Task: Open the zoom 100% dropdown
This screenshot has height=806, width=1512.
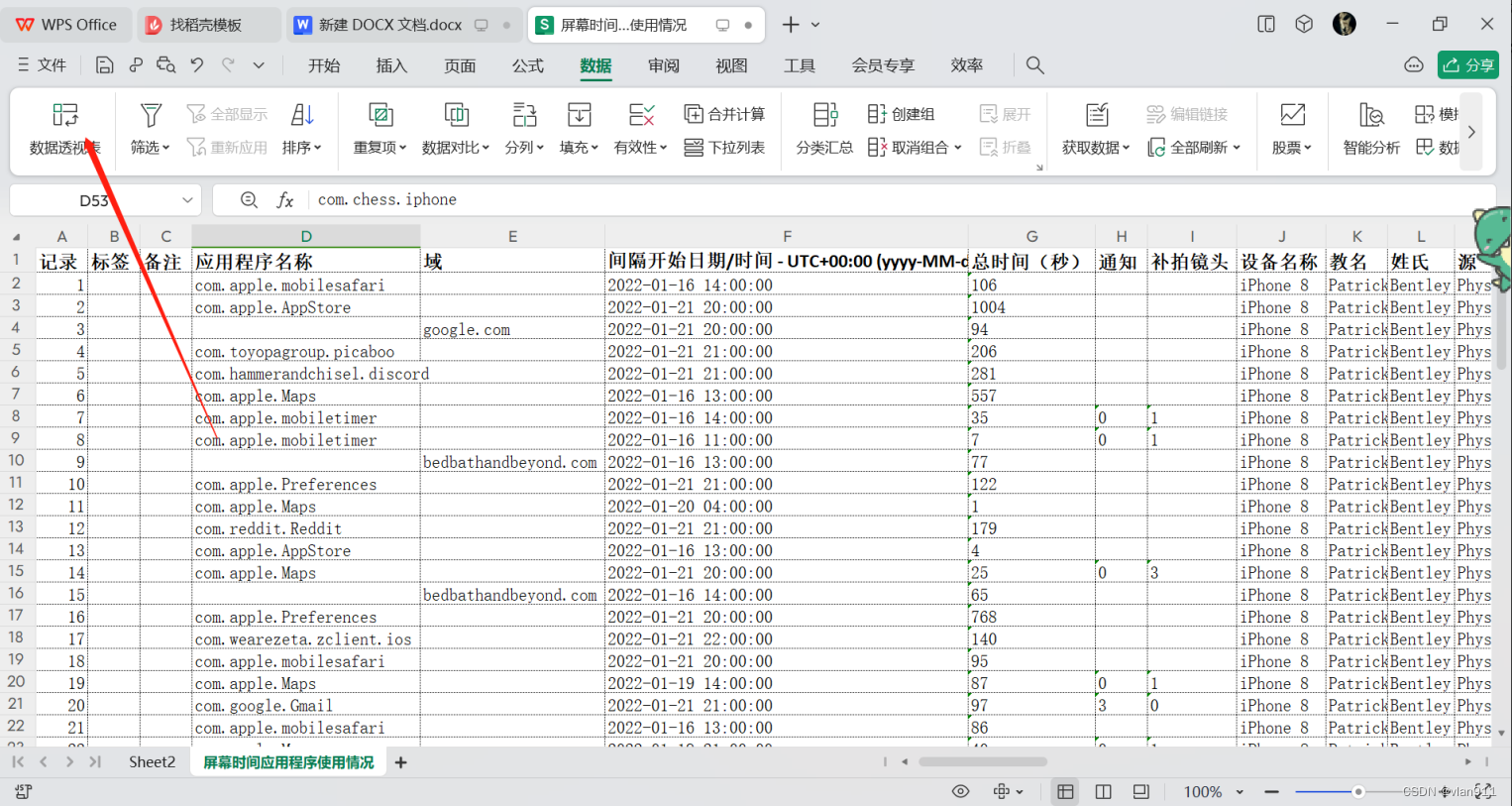Action: (x=1240, y=791)
